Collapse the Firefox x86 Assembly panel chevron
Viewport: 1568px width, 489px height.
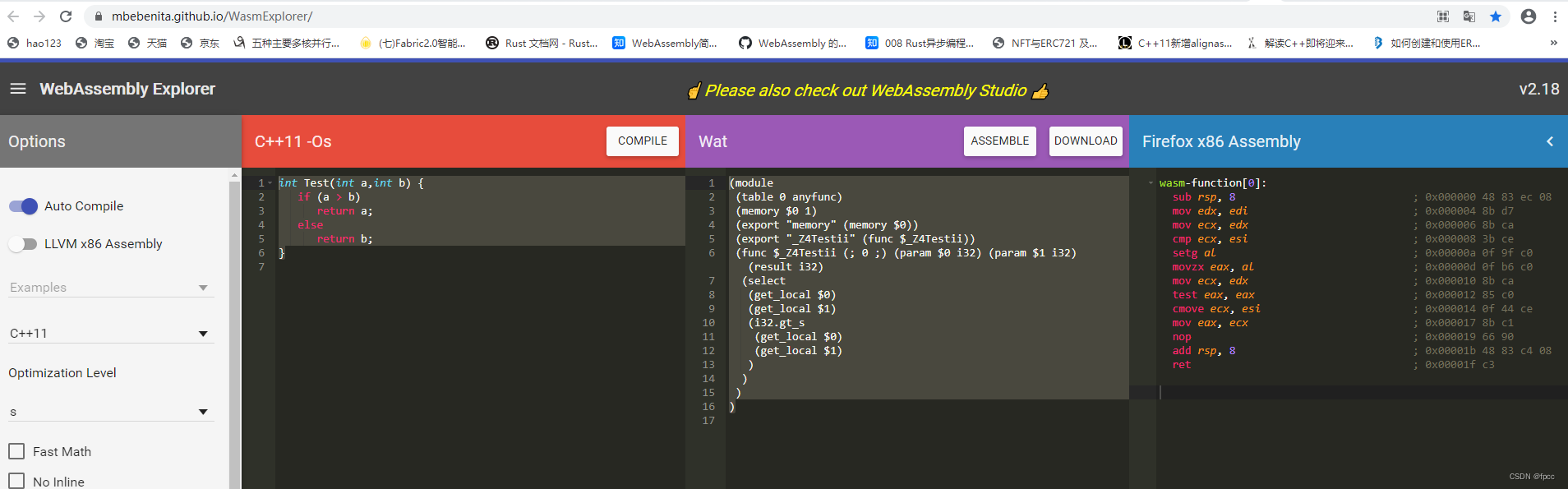coord(1550,141)
